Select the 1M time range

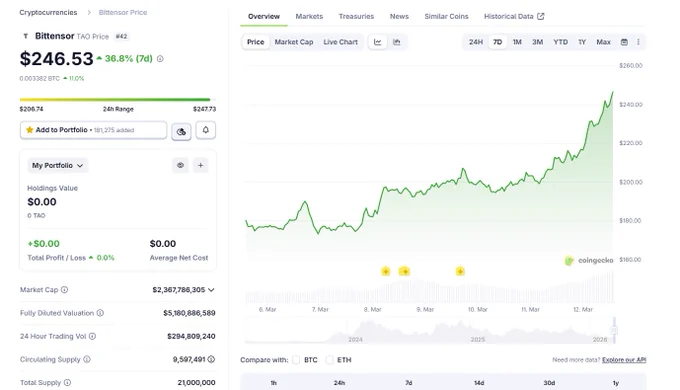pos(517,42)
